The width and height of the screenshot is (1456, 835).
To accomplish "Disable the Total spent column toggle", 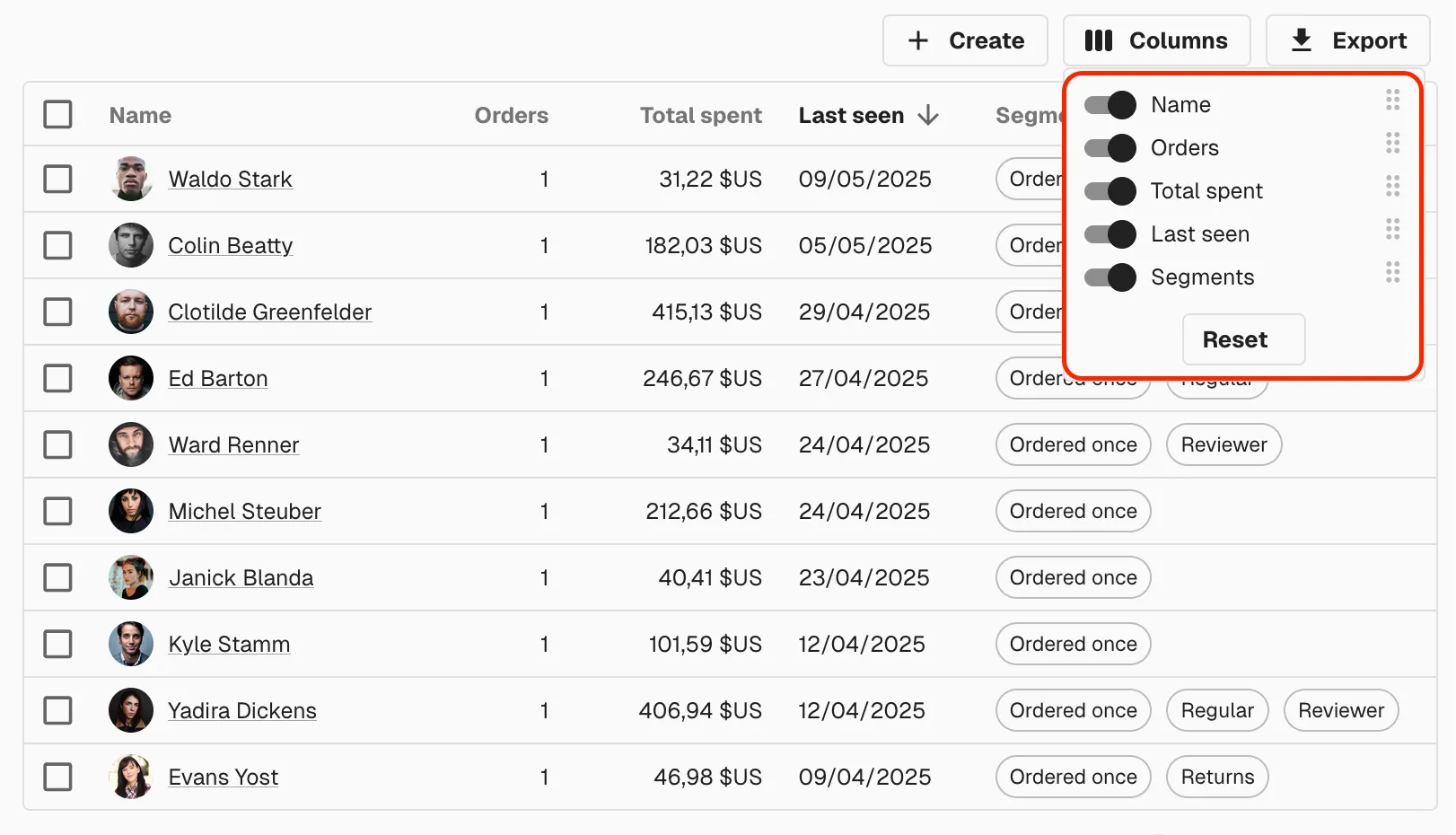I will click(1110, 191).
